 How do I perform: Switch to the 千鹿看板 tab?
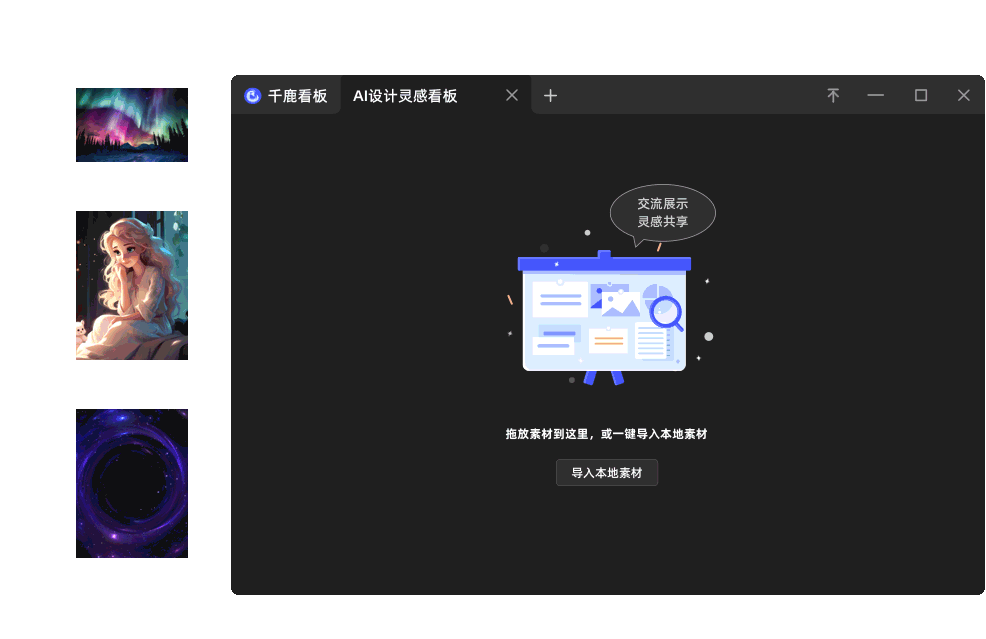295,95
